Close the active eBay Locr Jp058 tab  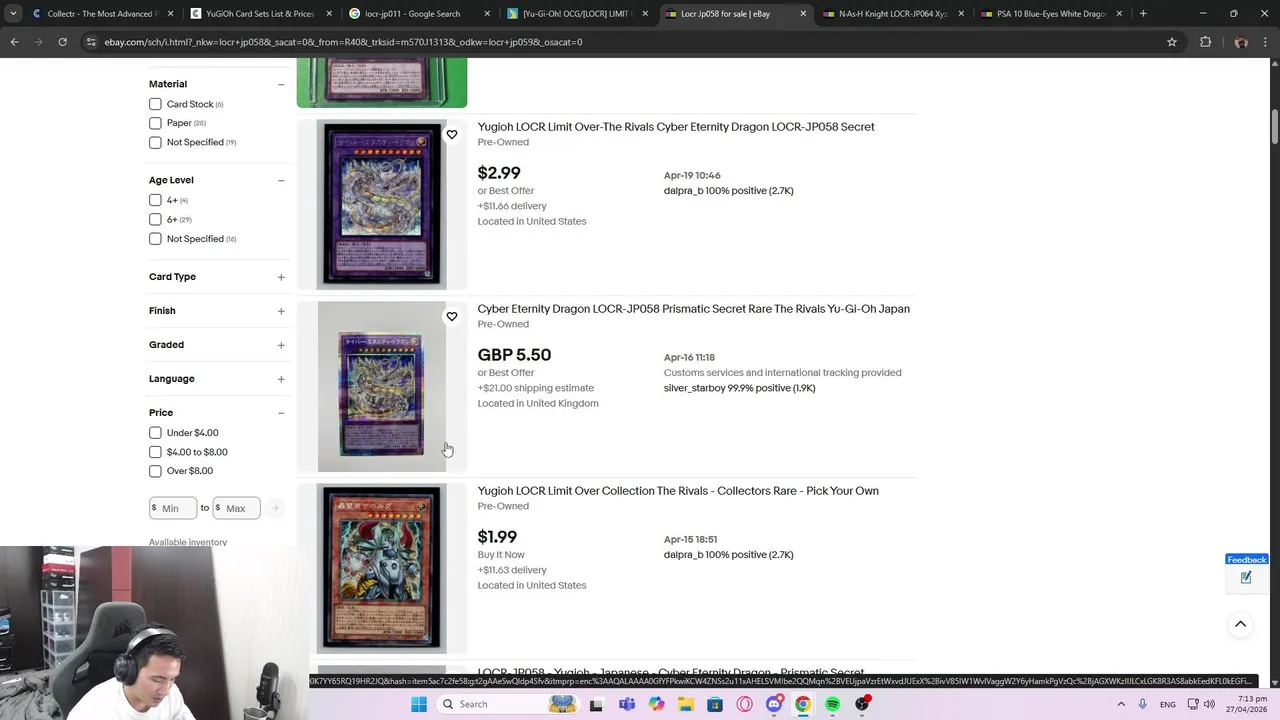pos(803,14)
